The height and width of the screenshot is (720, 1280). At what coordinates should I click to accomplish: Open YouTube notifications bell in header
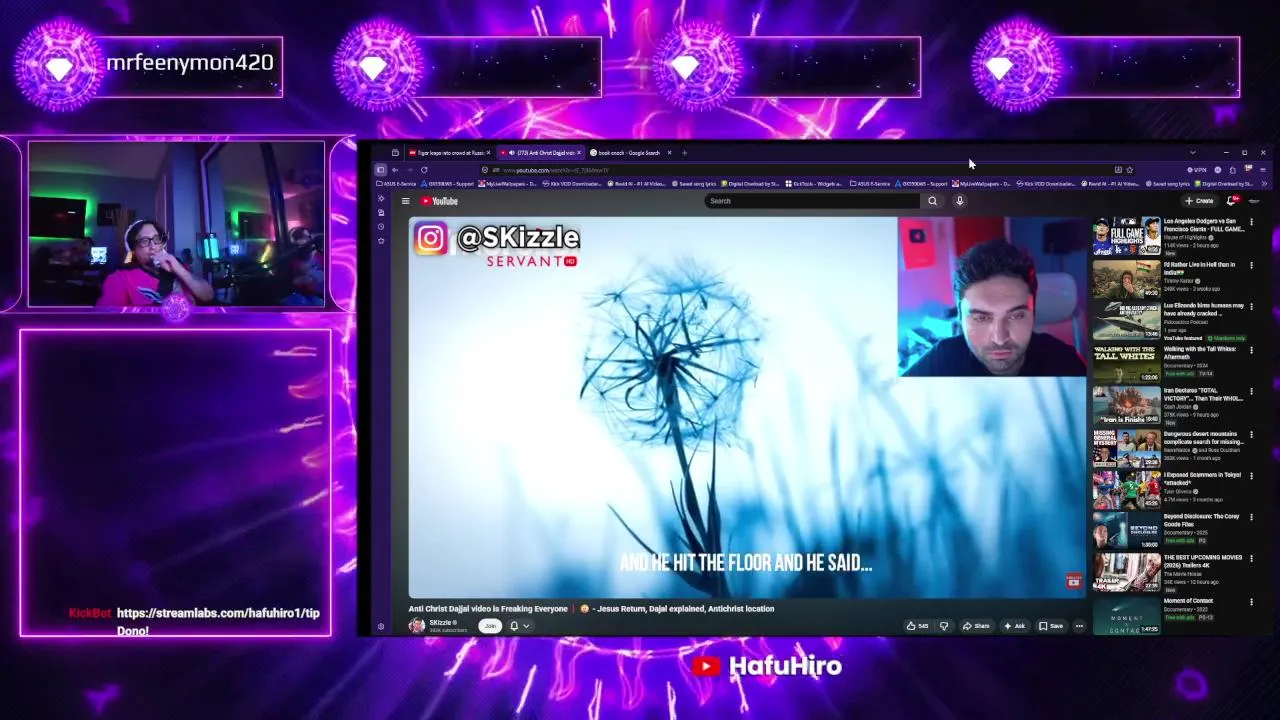[x=1232, y=201]
